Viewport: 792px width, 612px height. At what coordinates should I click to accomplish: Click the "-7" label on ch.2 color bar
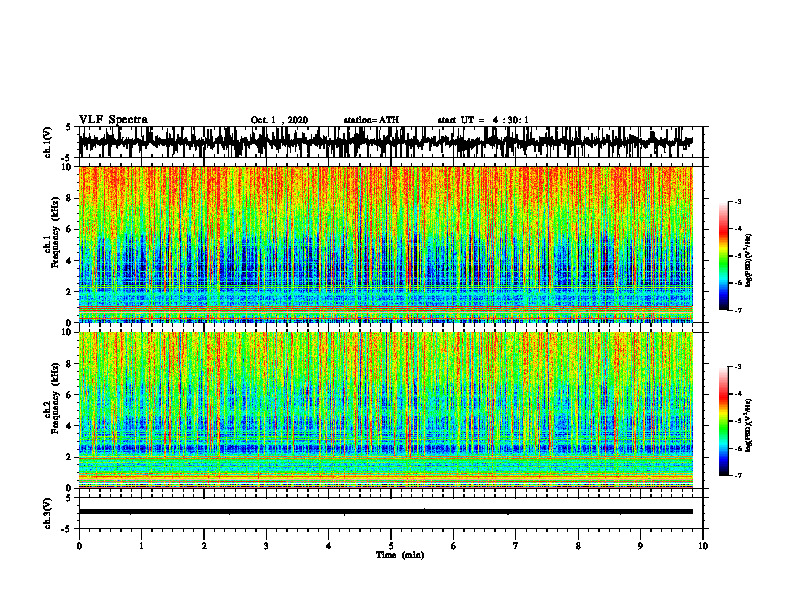738,476
